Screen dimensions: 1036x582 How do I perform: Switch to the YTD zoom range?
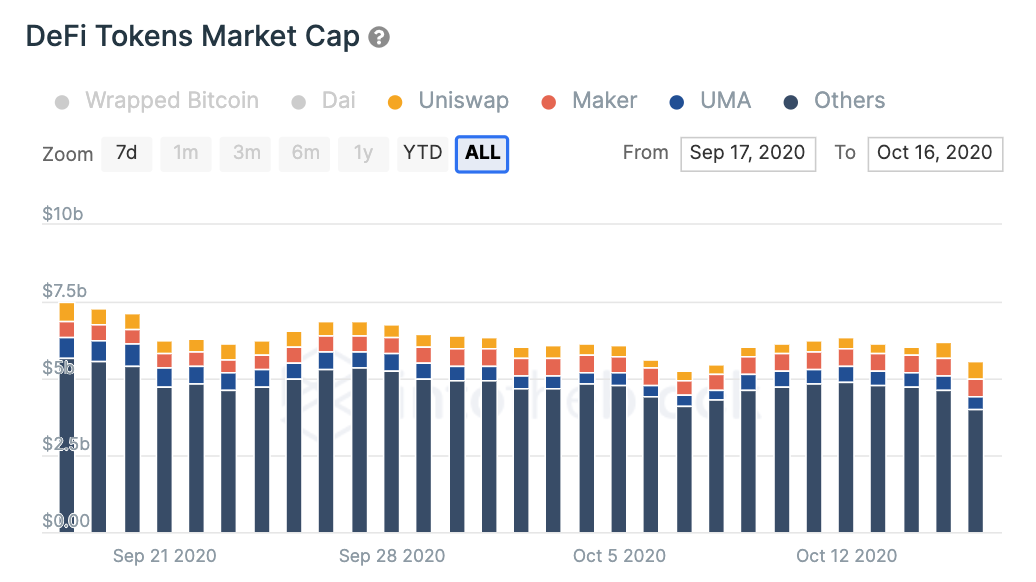(x=423, y=153)
